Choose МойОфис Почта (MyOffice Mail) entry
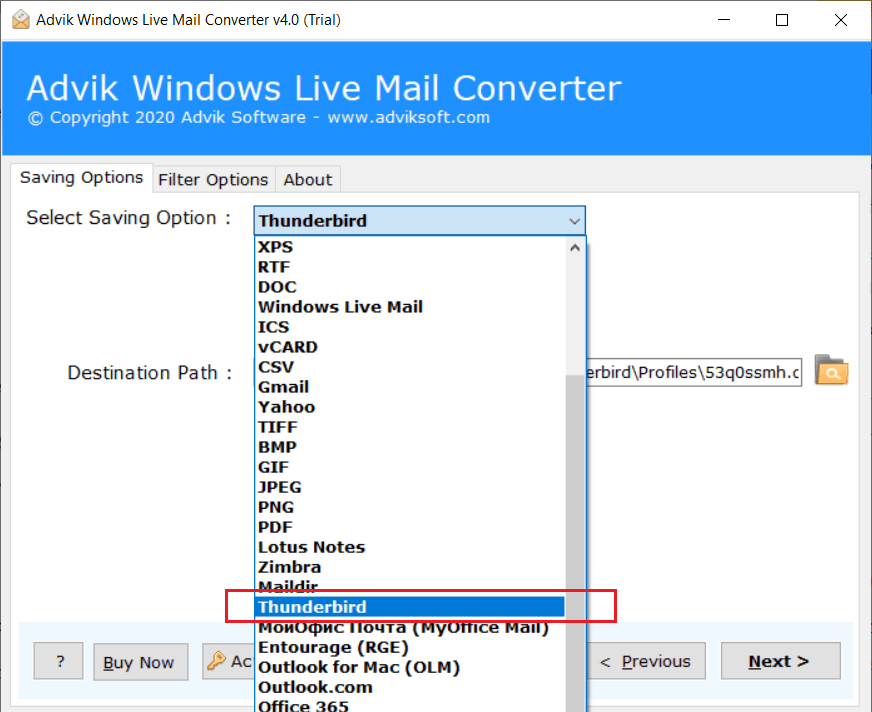 pos(410,627)
